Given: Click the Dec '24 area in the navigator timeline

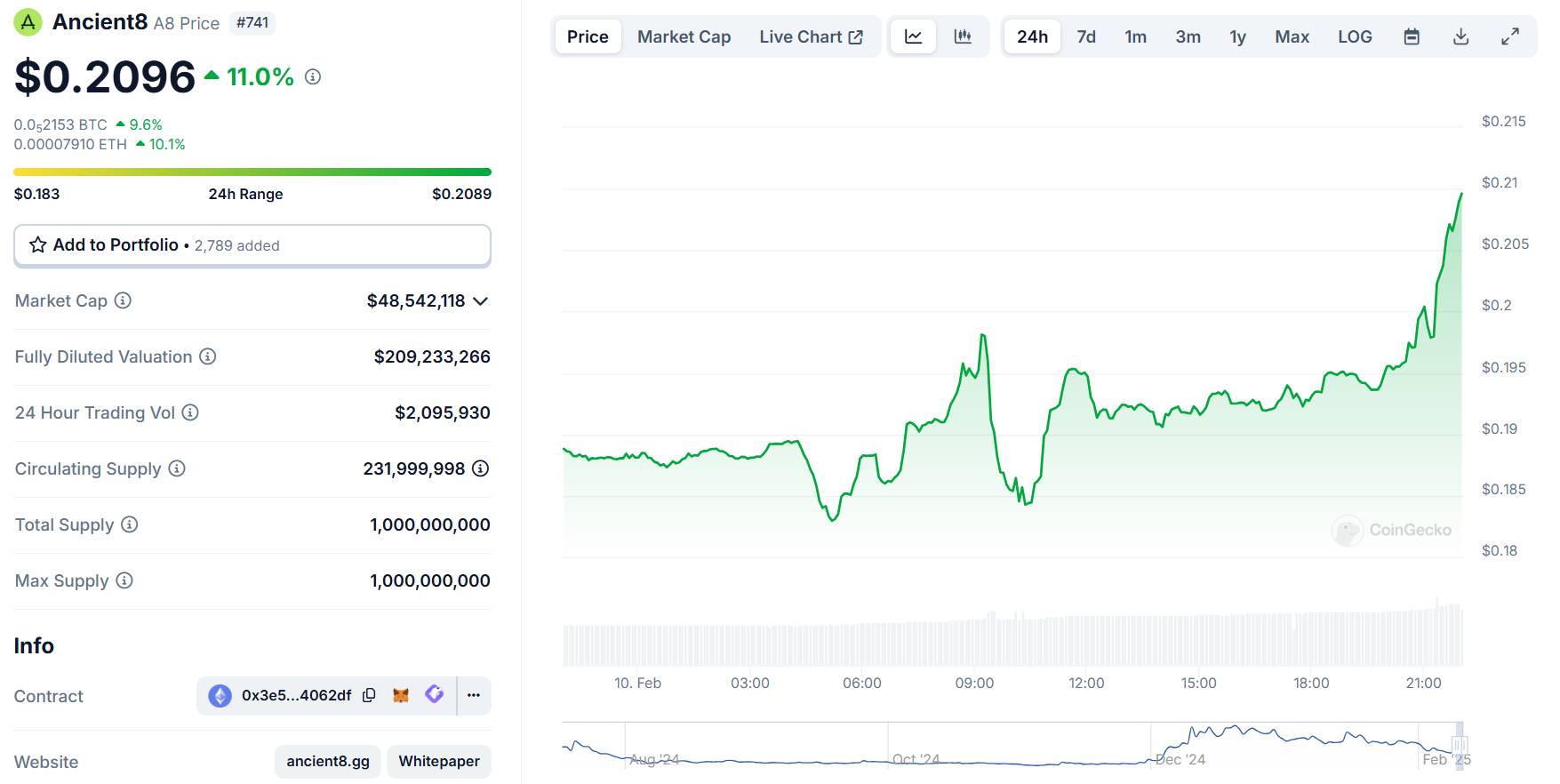Looking at the screenshot, I should click(x=1180, y=759).
